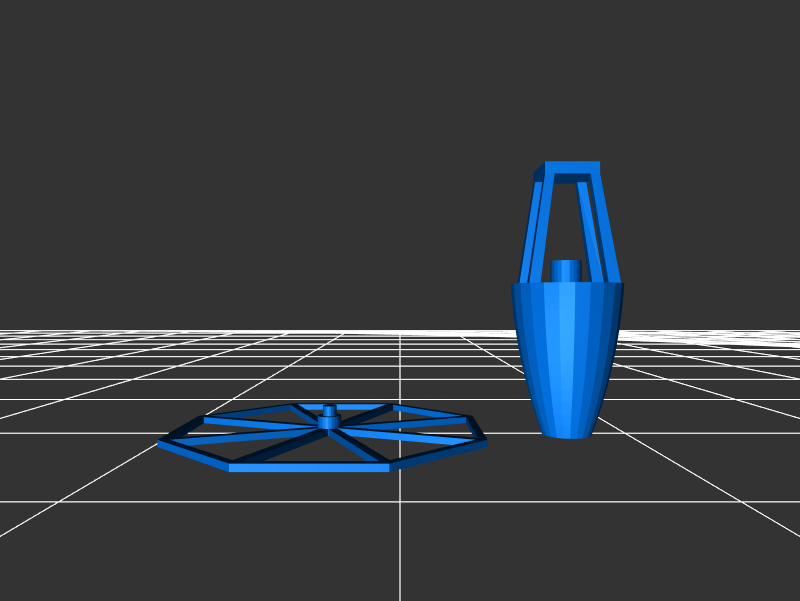This screenshot has height=601, width=800.
Task: Click the open gap between the handle struts
Action: pyautogui.click(x=565, y=220)
